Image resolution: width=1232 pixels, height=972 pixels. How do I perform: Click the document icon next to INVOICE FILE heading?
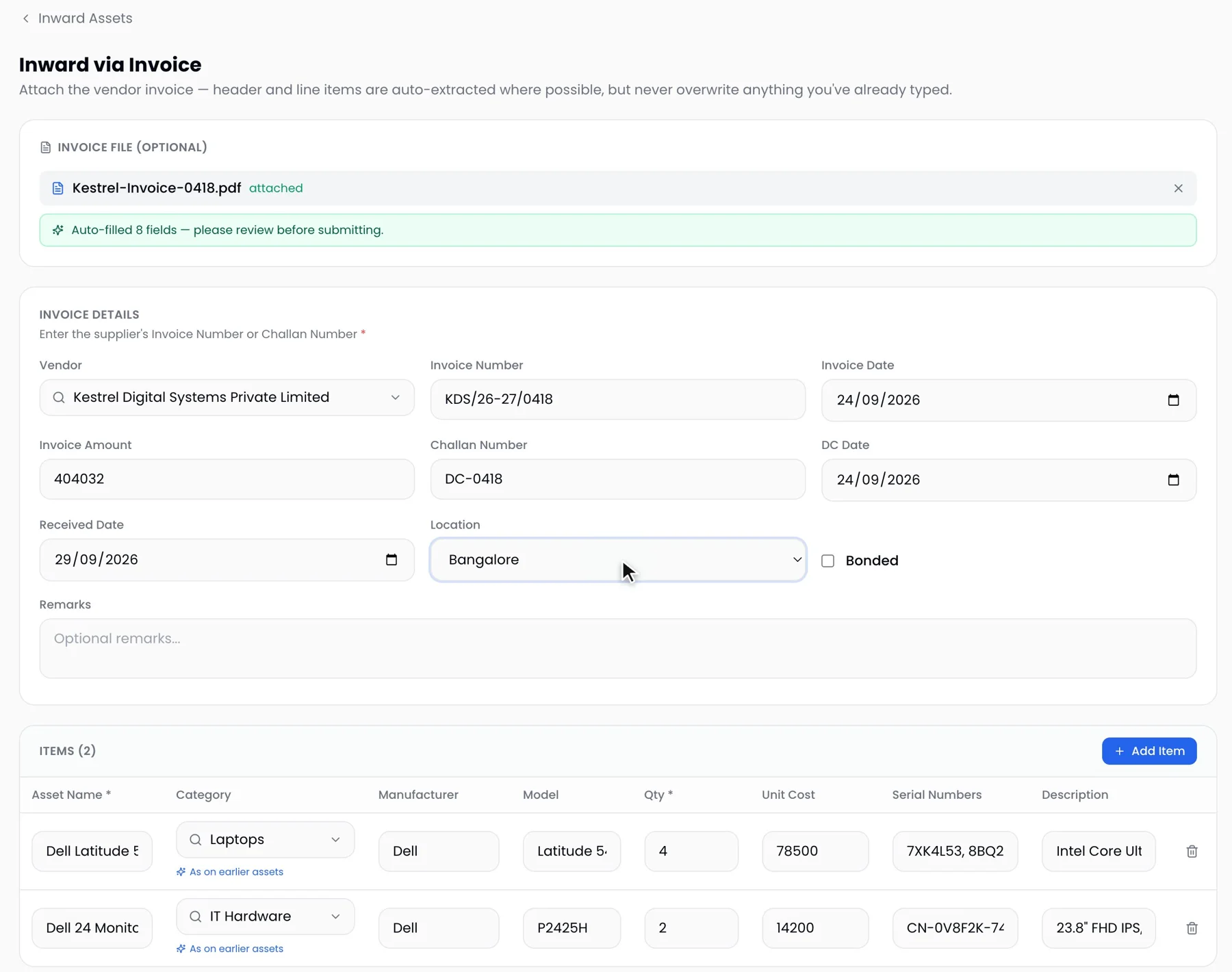point(46,147)
